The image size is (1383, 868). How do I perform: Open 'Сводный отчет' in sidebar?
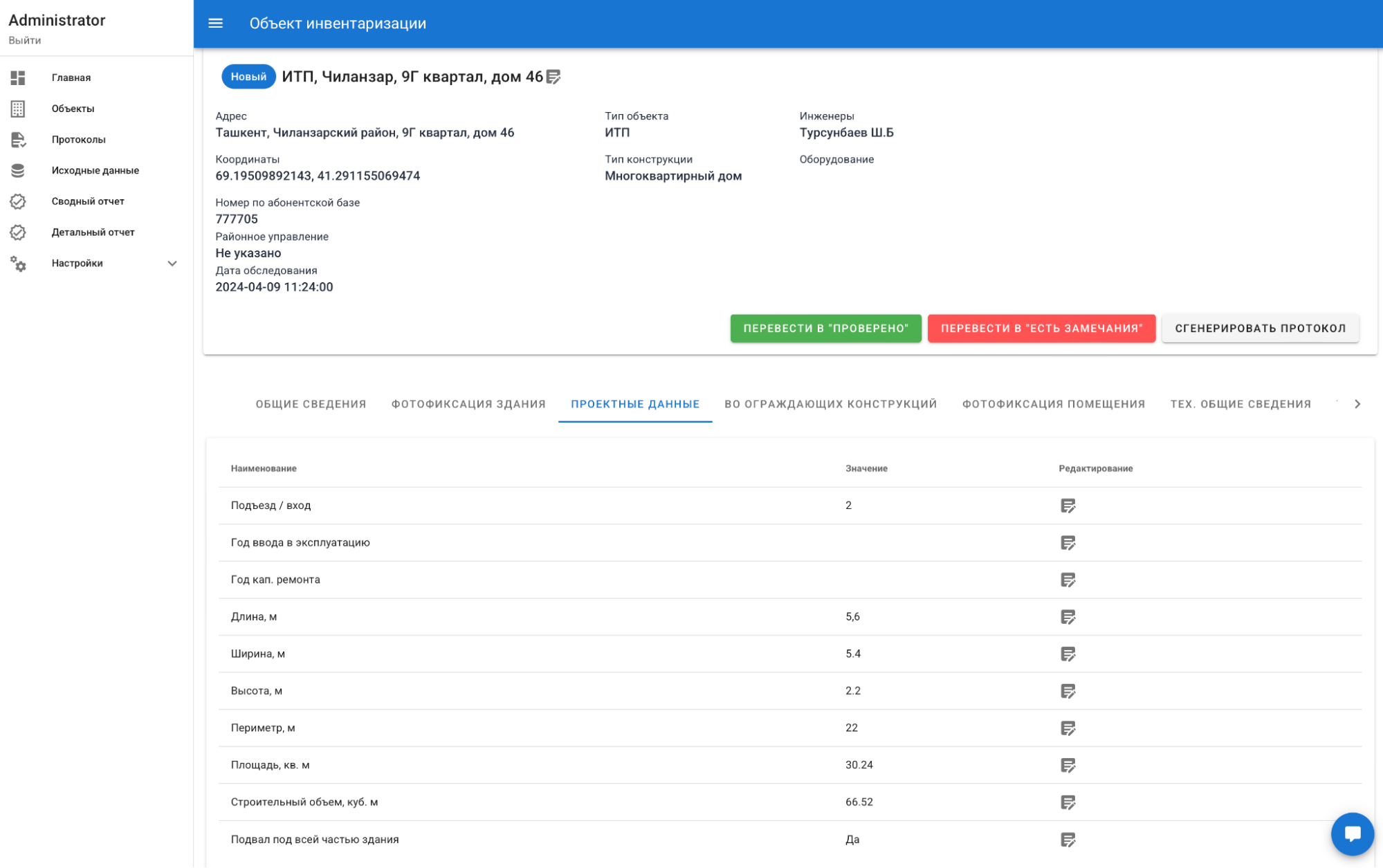[88, 201]
